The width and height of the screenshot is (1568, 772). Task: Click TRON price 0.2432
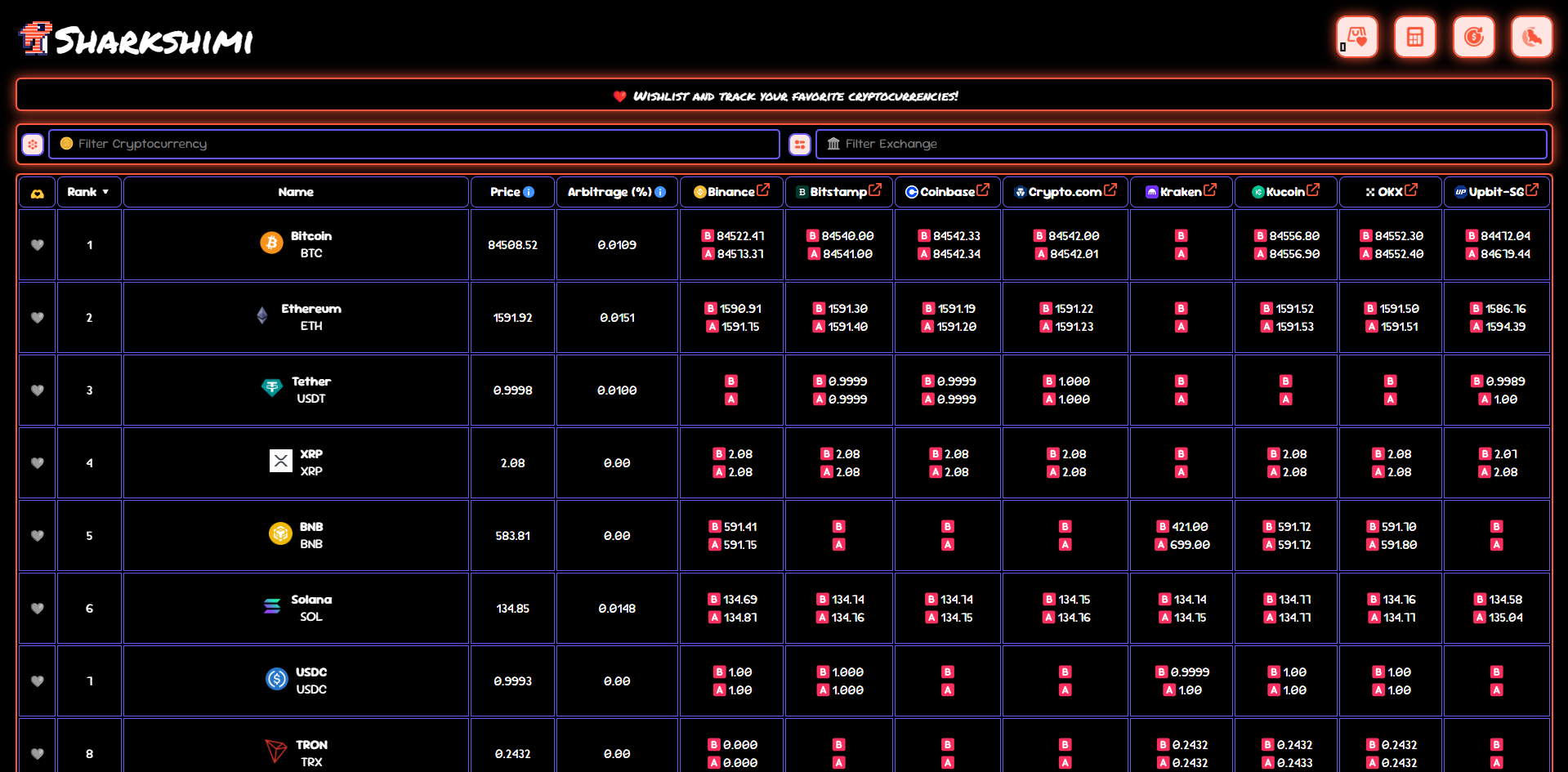coord(512,754)
